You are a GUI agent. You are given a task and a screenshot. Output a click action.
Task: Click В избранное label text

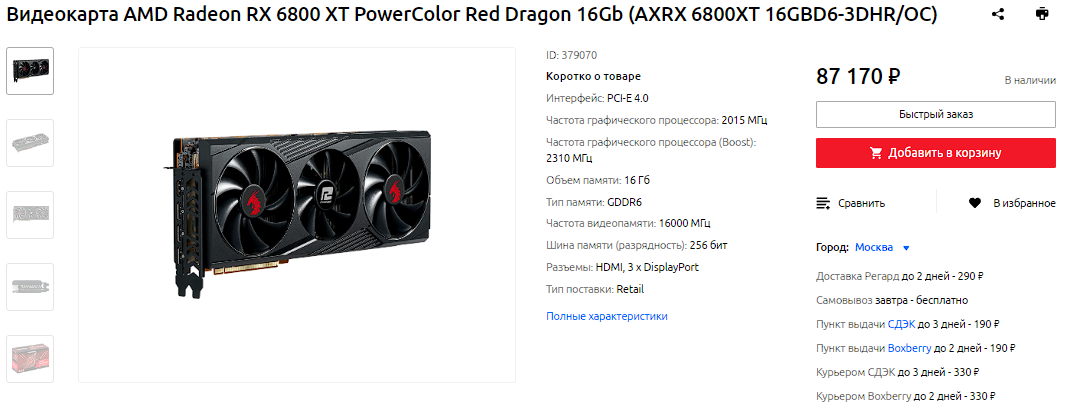[x=1024, y=203]
